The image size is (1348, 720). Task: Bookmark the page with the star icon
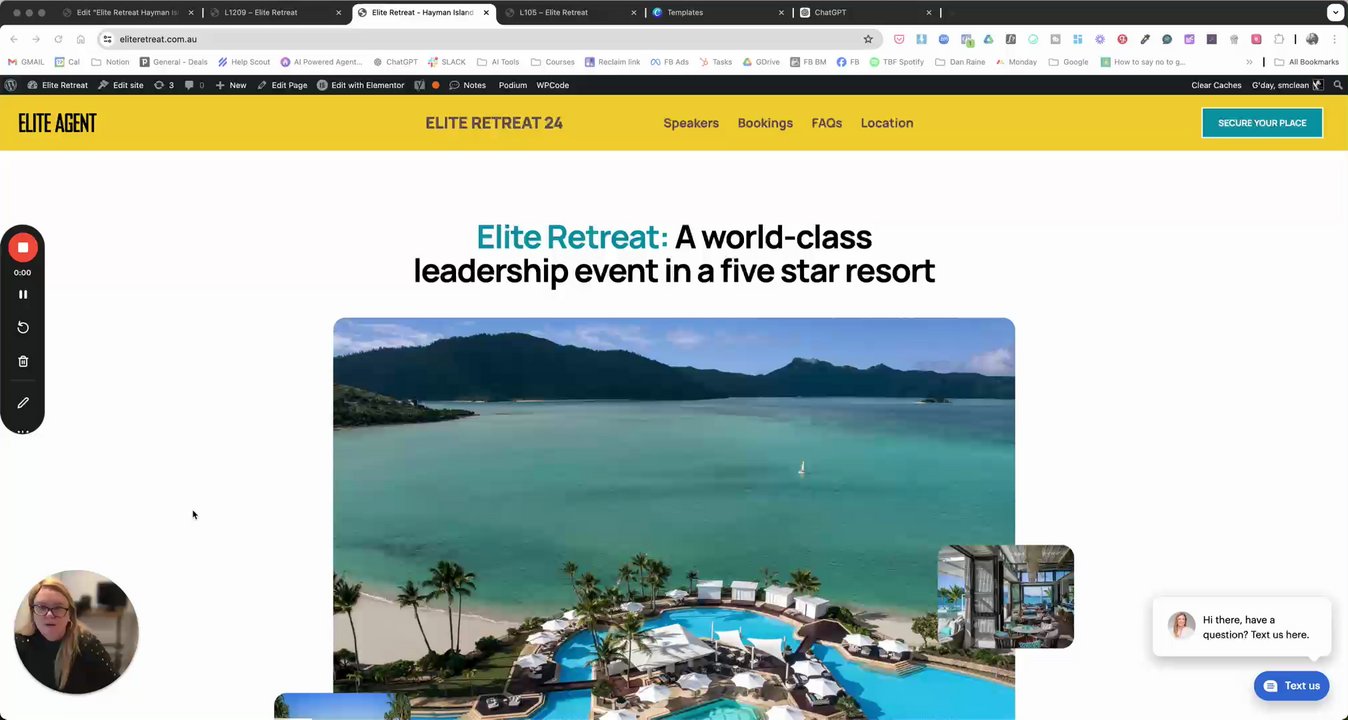click(868, 39)
